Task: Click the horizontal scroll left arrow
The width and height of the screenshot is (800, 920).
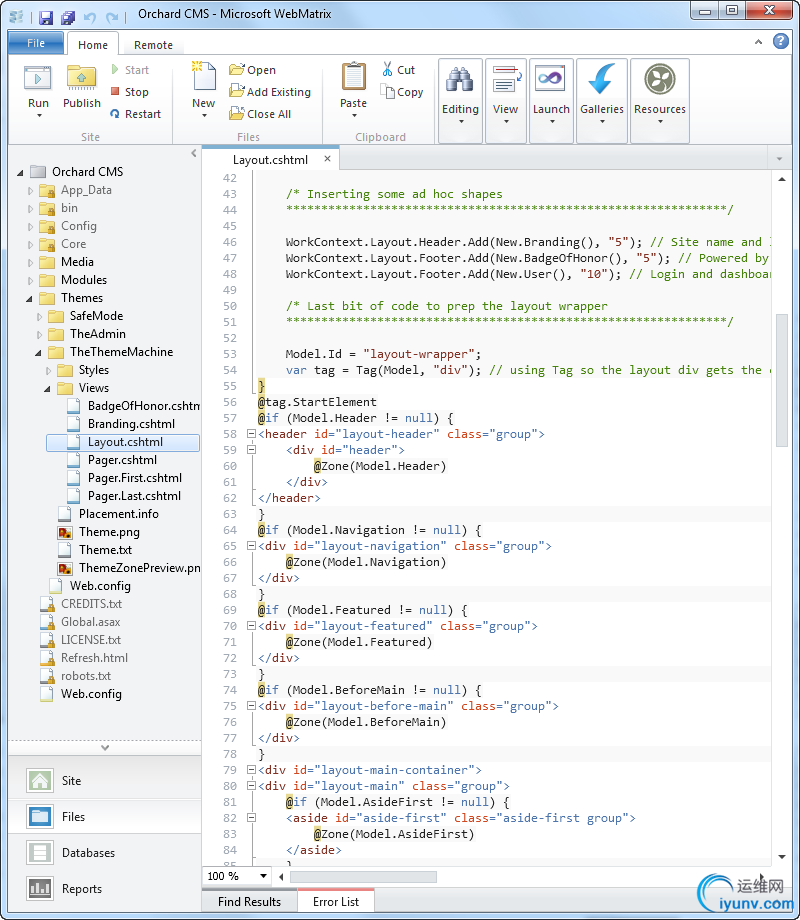Action: pyautogui.click(x=281, y=877)
